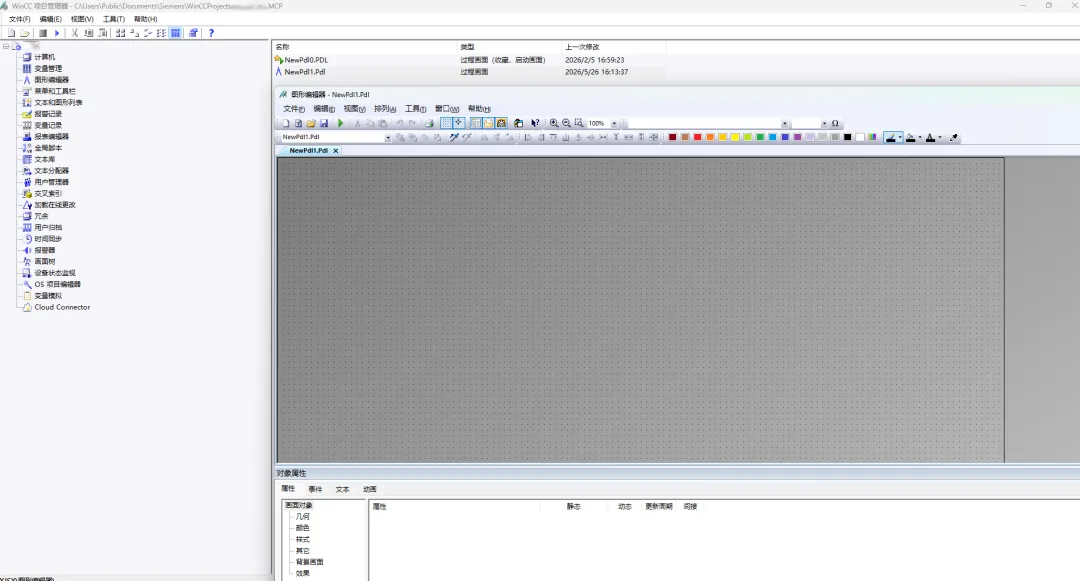Toggle the snap to grid button
1080x581 pixels.
click(x=459, y=123)
